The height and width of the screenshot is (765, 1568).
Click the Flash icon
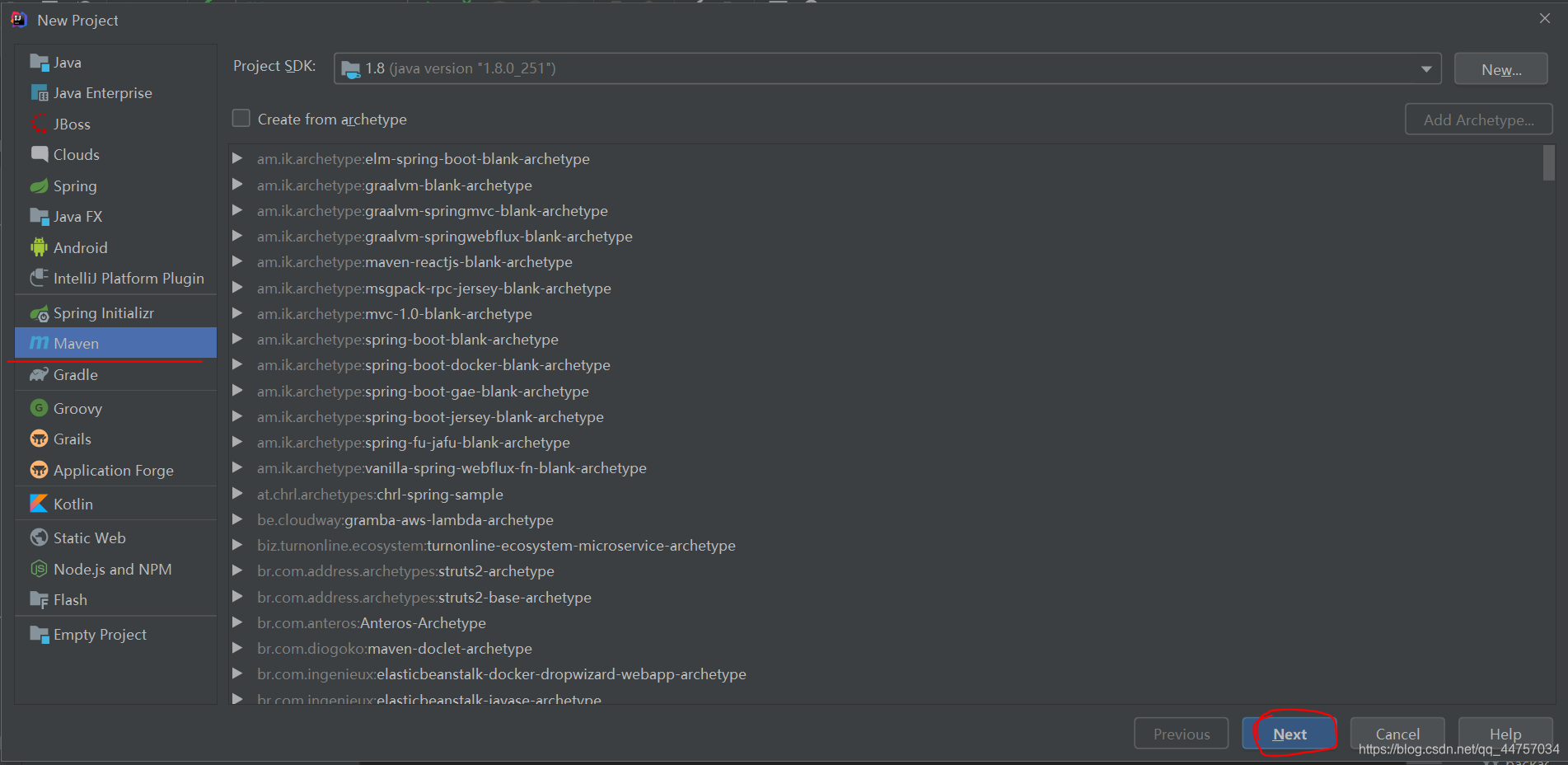(39, 600)
